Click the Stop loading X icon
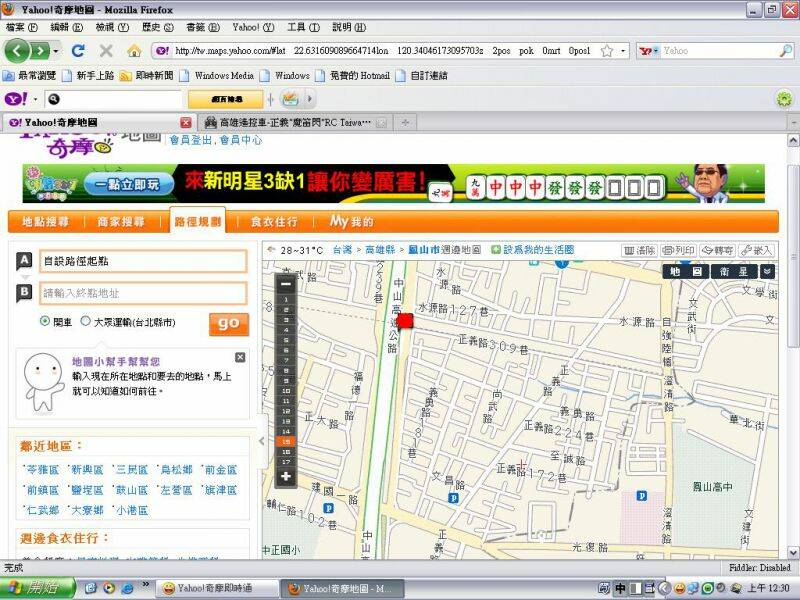This screenshot has height=600, width=800. 106,51
